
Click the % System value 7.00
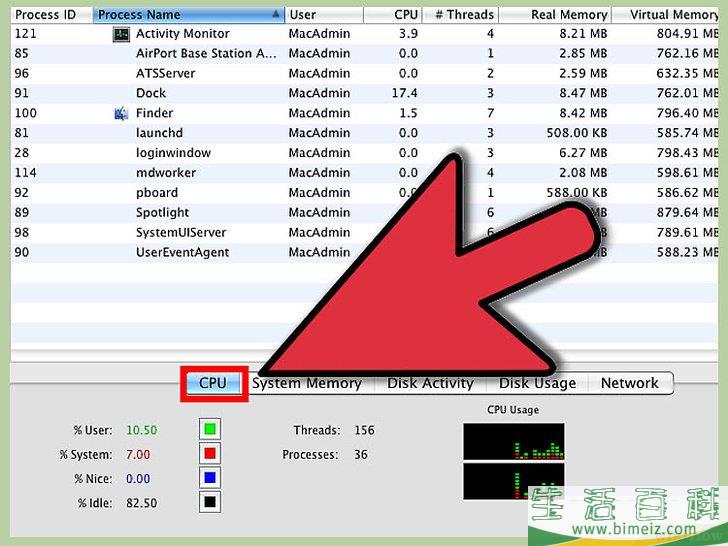tap(138, 455)
